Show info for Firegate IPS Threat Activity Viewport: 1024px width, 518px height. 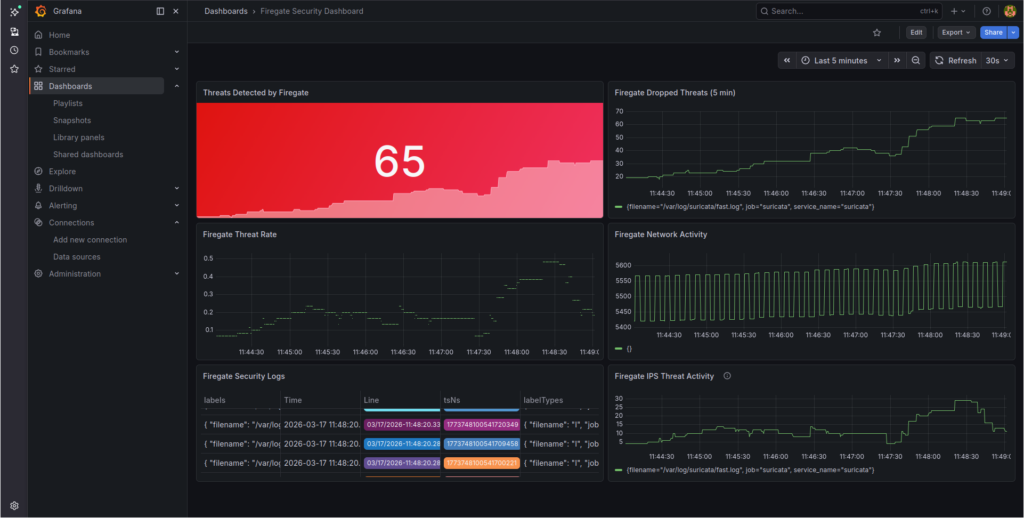tap(727, 376)
